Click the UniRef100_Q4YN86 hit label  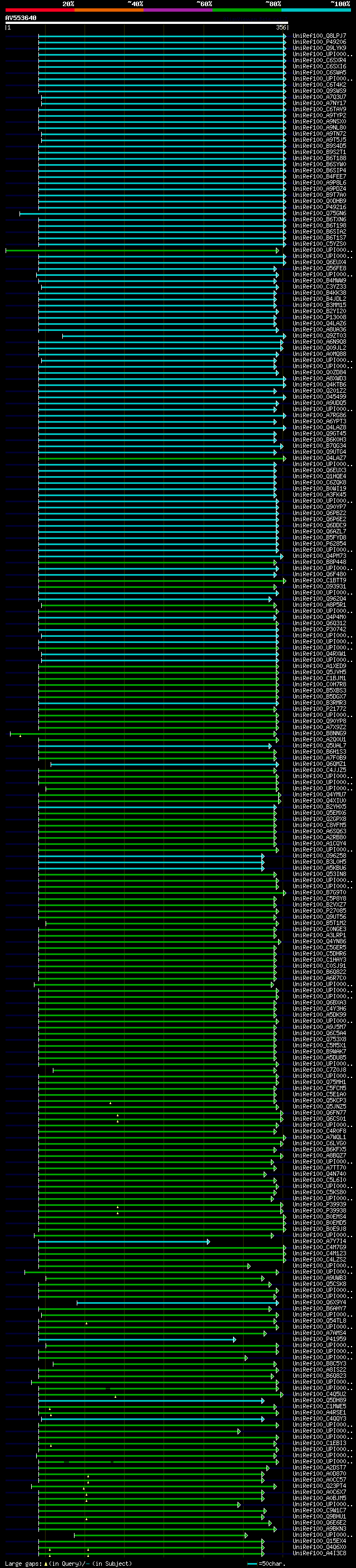click(319, 942)
